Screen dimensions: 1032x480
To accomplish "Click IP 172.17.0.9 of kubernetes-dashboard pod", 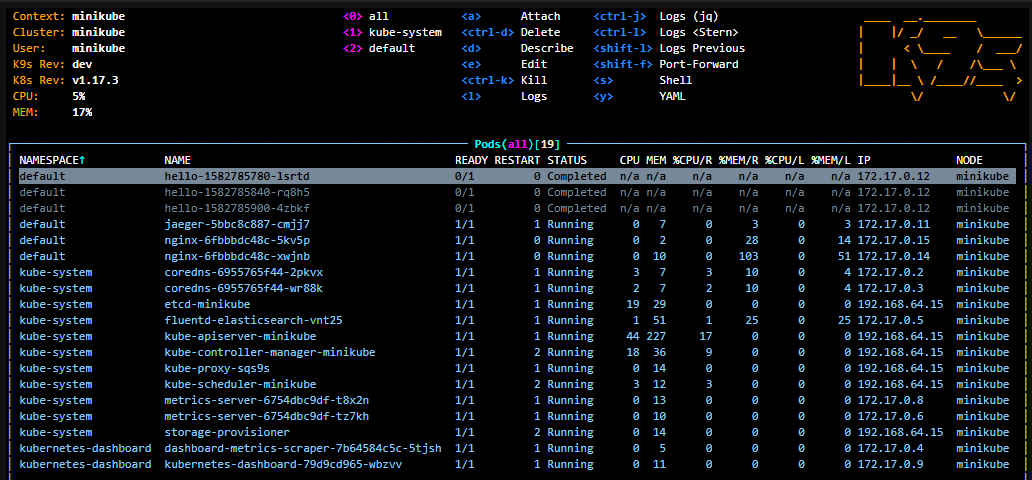I will [890, 464].
